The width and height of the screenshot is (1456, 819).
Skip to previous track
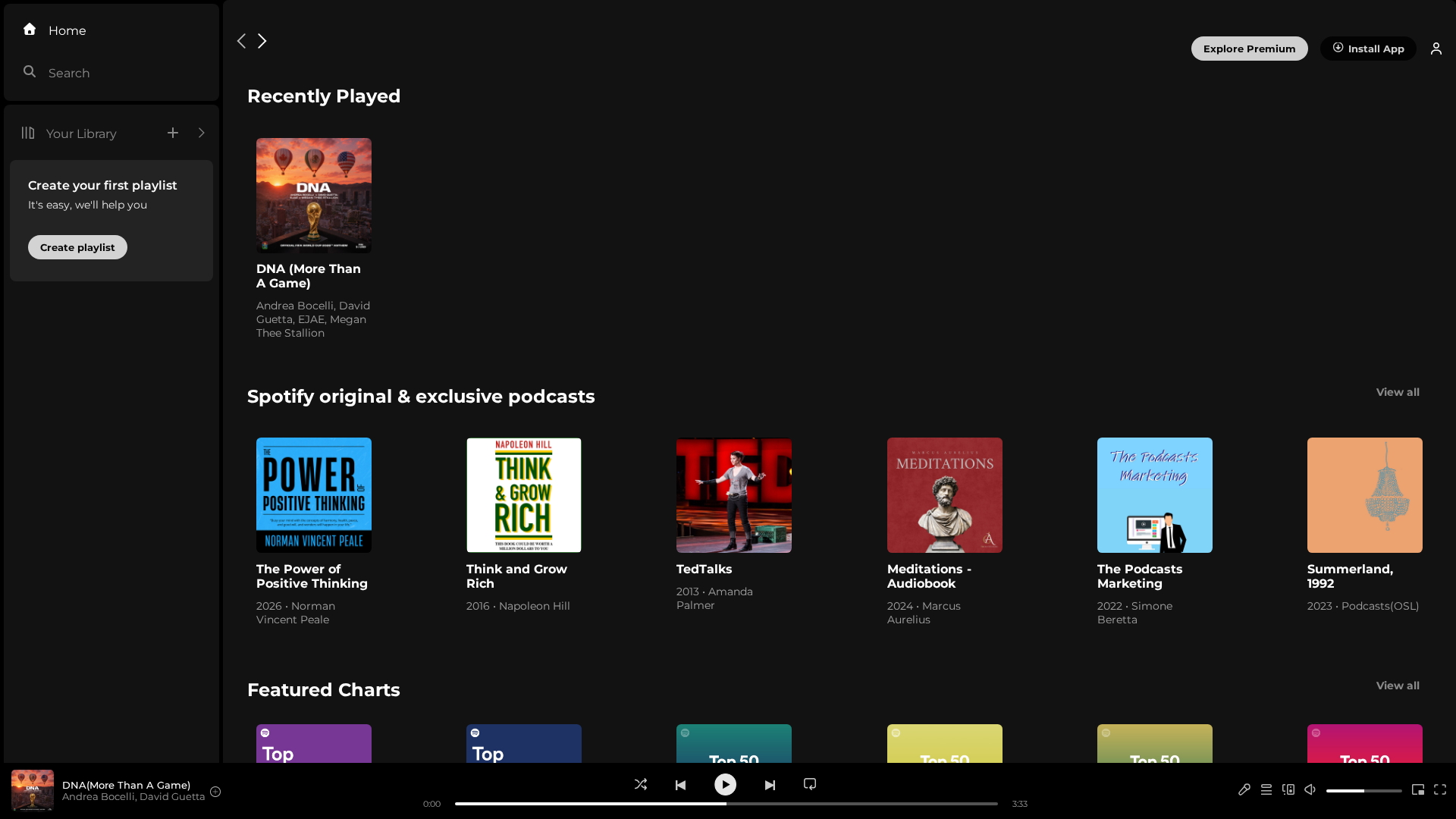pos(680,785)
